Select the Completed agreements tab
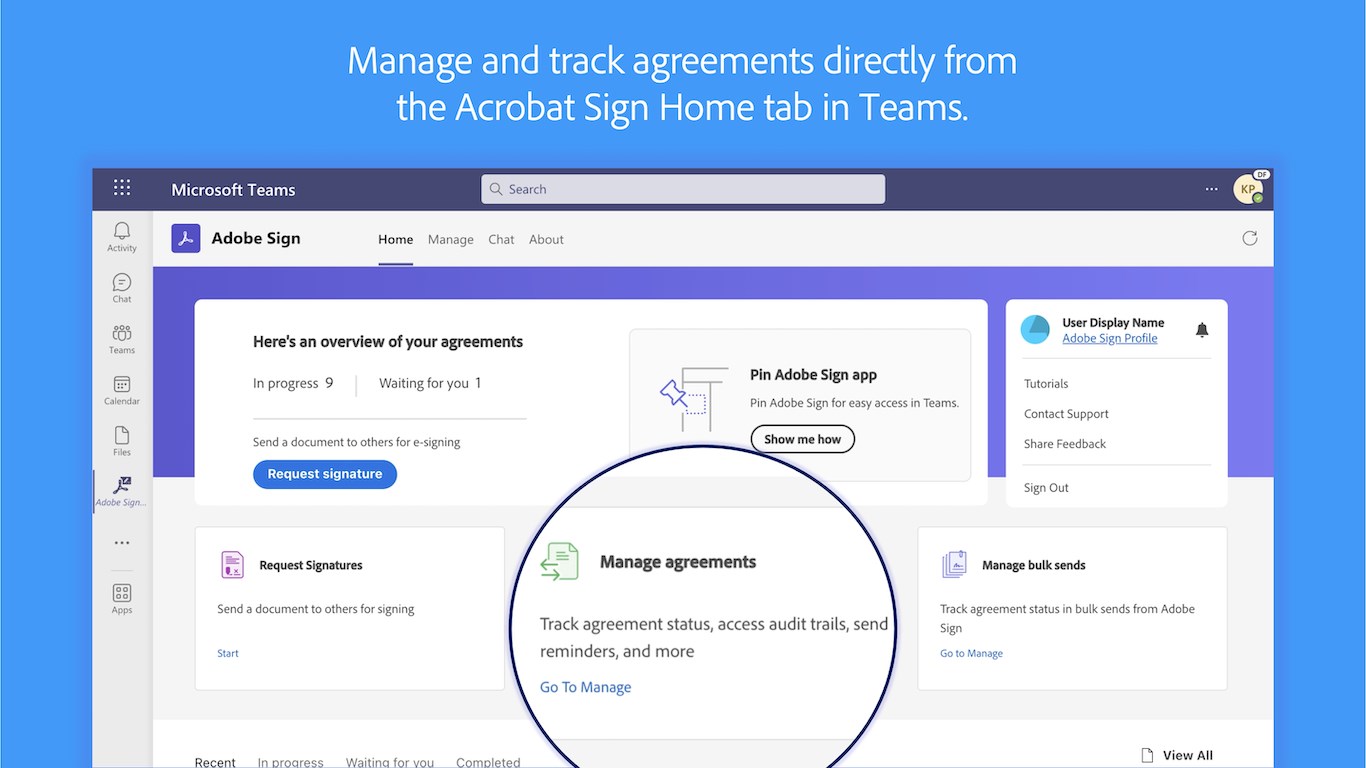 [x=488, y=762]
